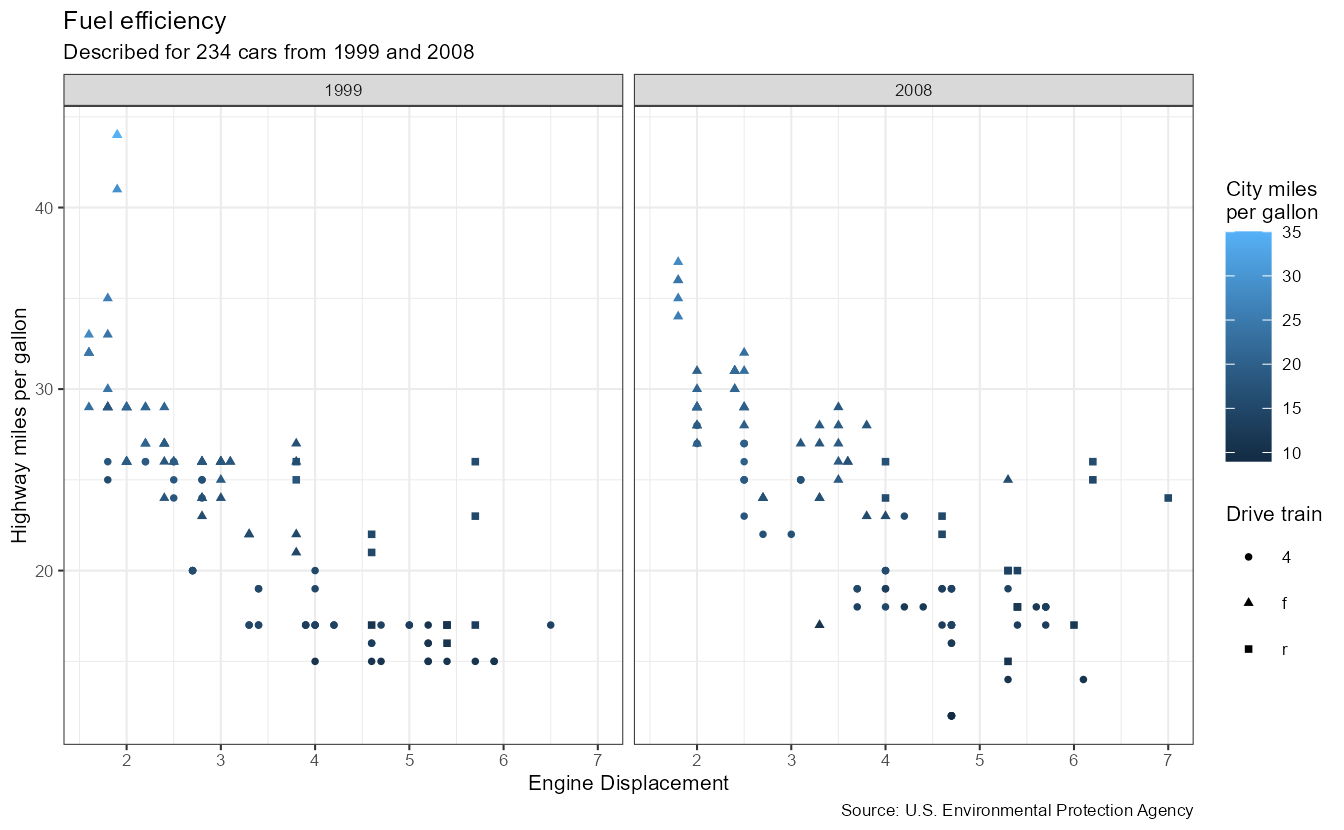This screenshot has height=830, width=1344.
Task: Click the rightmost circle in 2008 at 14 mpg
Action: pyautogui.click(x=1083, y=679)
